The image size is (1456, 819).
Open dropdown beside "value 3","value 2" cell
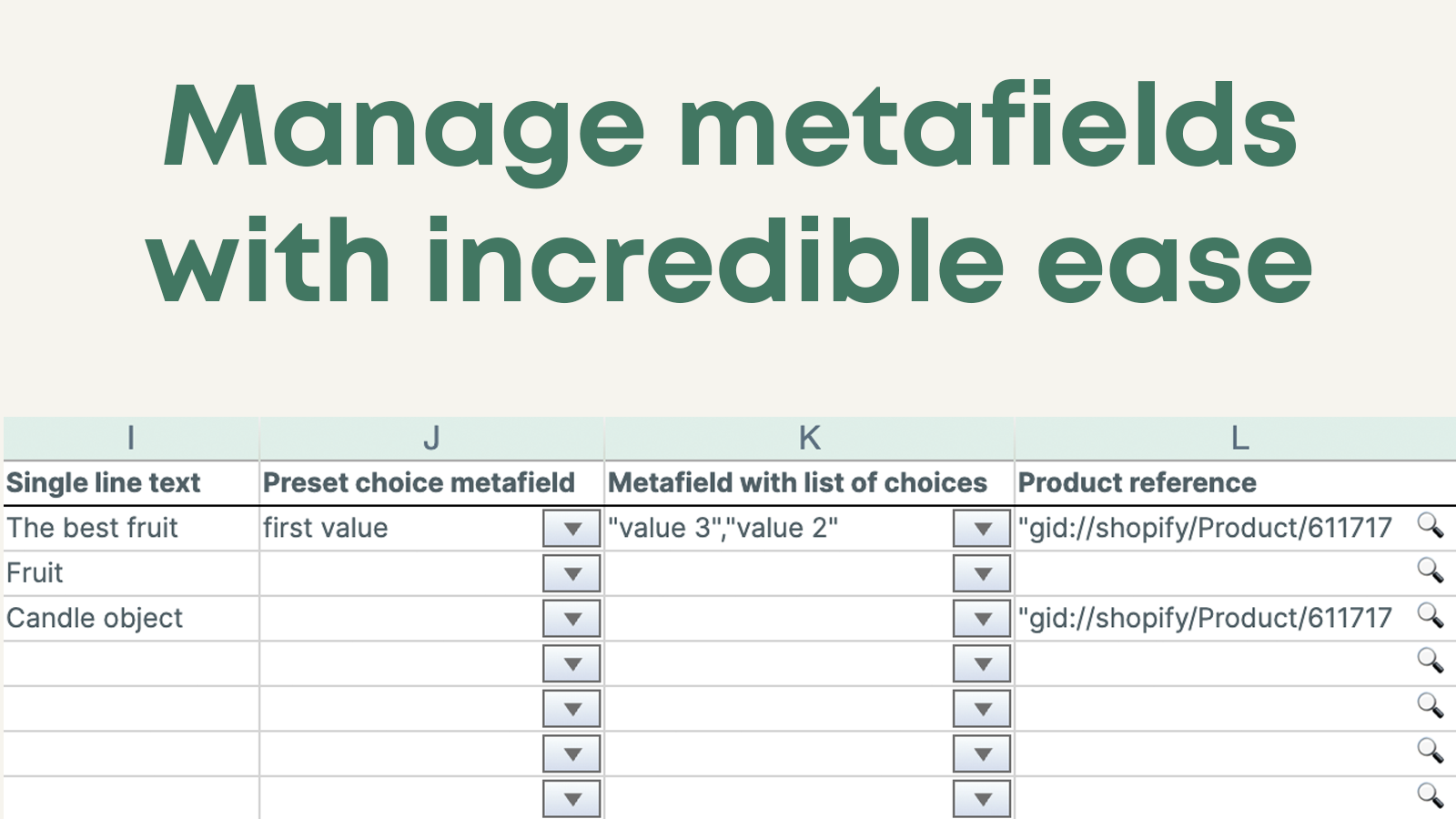point(982,529)
